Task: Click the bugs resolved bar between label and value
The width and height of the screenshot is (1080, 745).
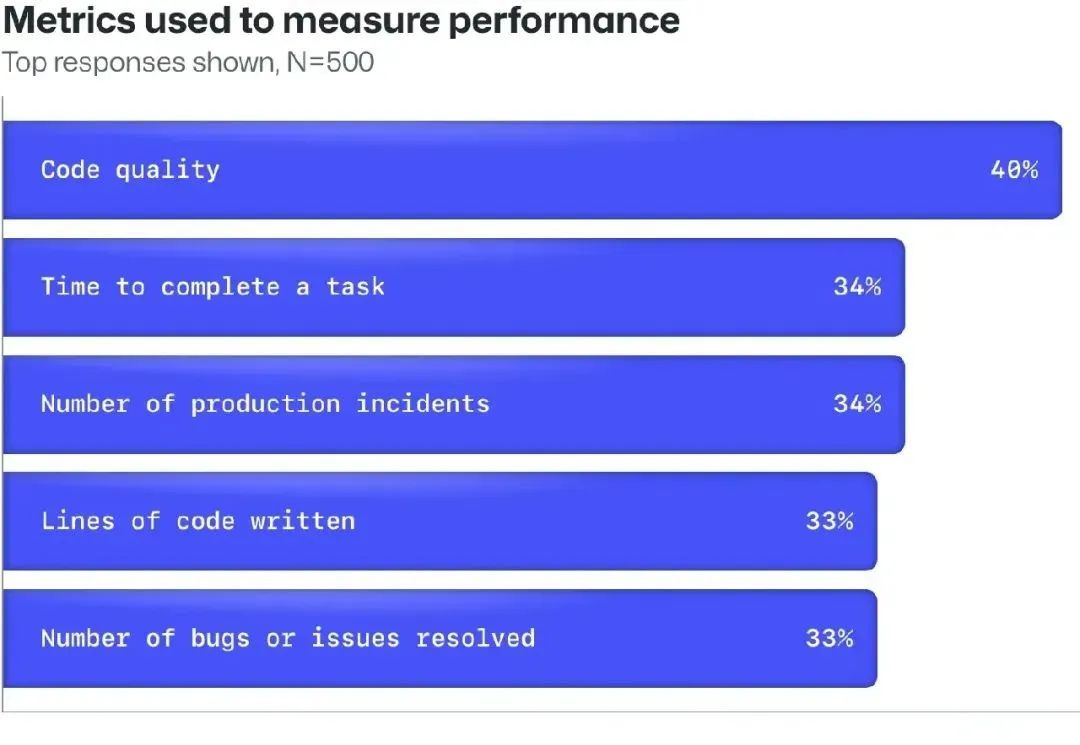Action: point(670,638)
